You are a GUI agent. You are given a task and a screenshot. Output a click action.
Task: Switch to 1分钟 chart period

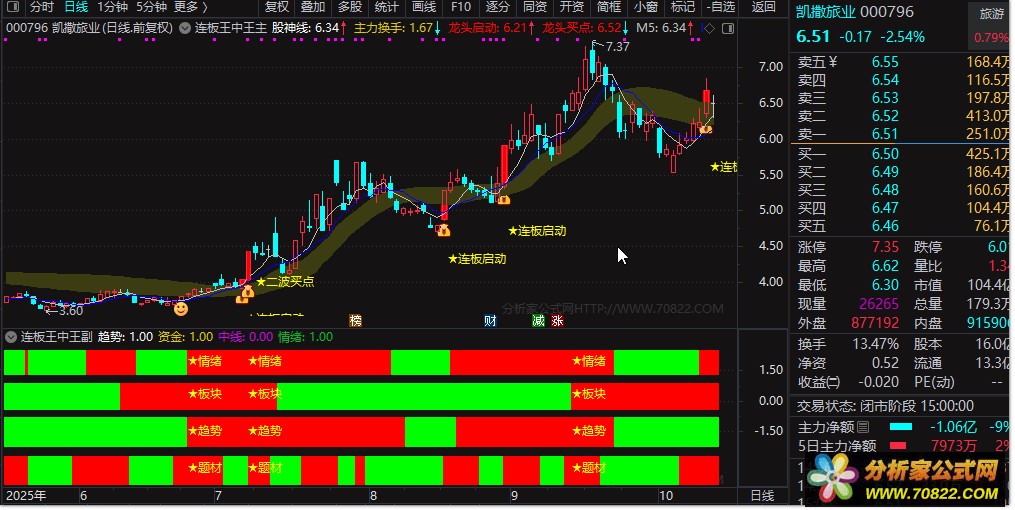pos(112,7)
